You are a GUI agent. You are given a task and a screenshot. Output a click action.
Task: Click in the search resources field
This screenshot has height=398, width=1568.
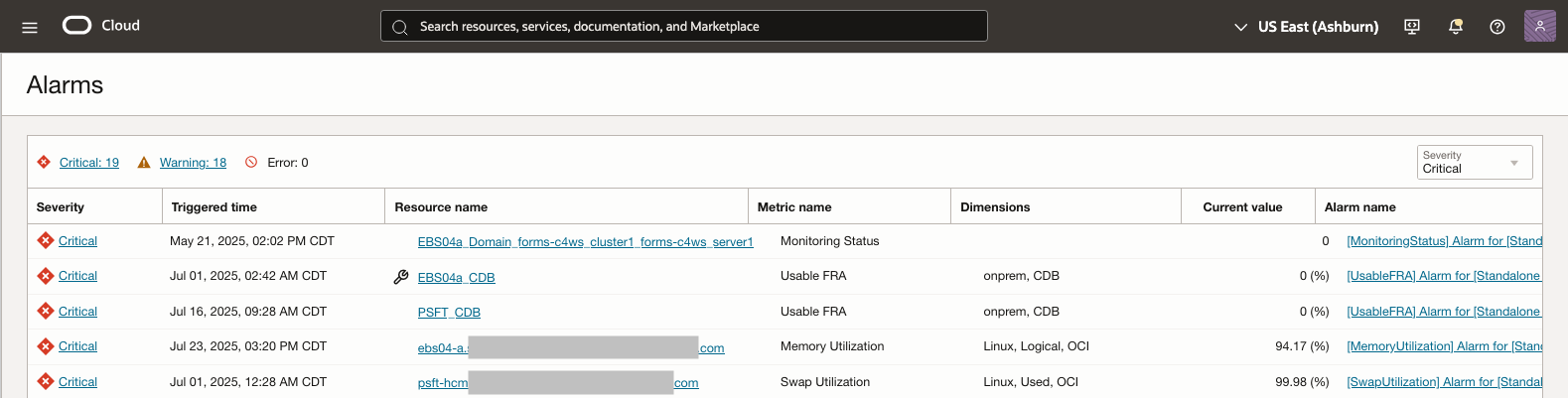pyautogui.click(x=684, y=27)
